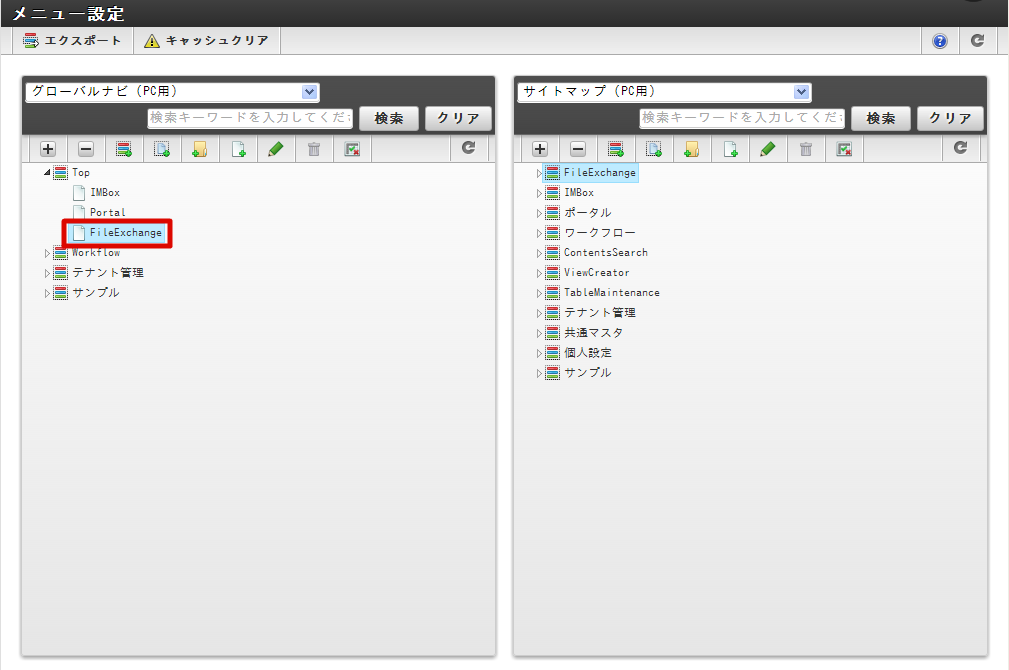Click the エクスポート button
1009x670 pixels.
coord(71,41)
